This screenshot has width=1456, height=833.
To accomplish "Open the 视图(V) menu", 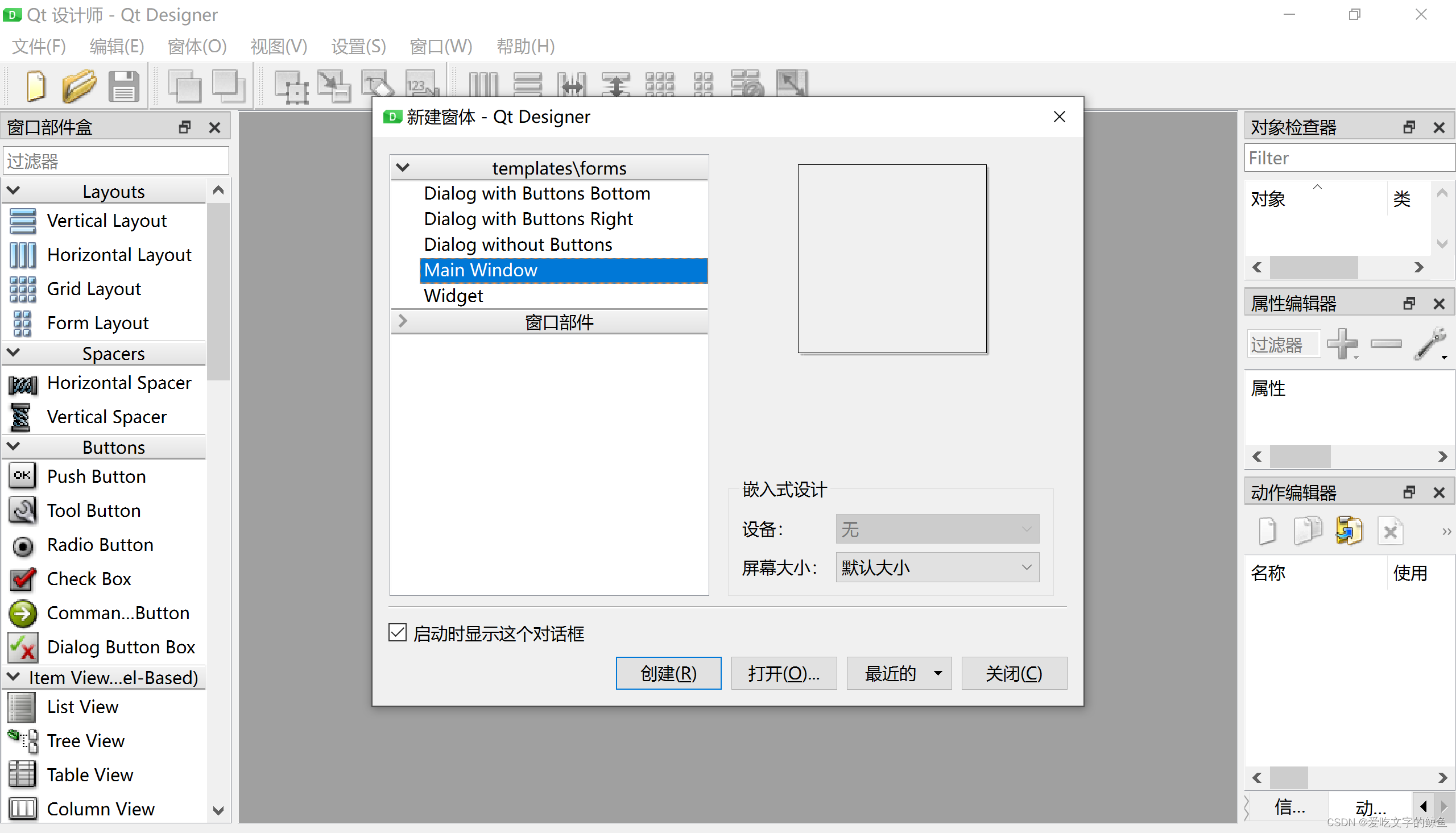I will tap(279, 45).
